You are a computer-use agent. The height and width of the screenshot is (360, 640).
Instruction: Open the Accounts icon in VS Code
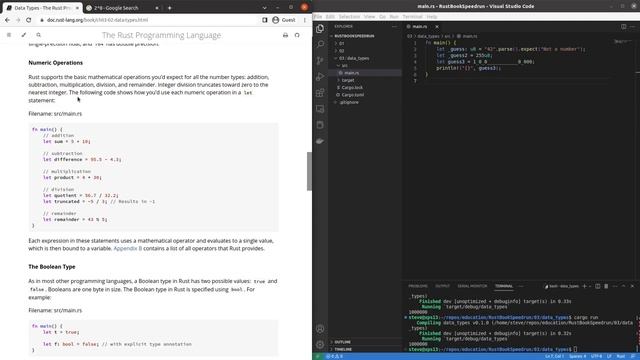coord(320,329)
